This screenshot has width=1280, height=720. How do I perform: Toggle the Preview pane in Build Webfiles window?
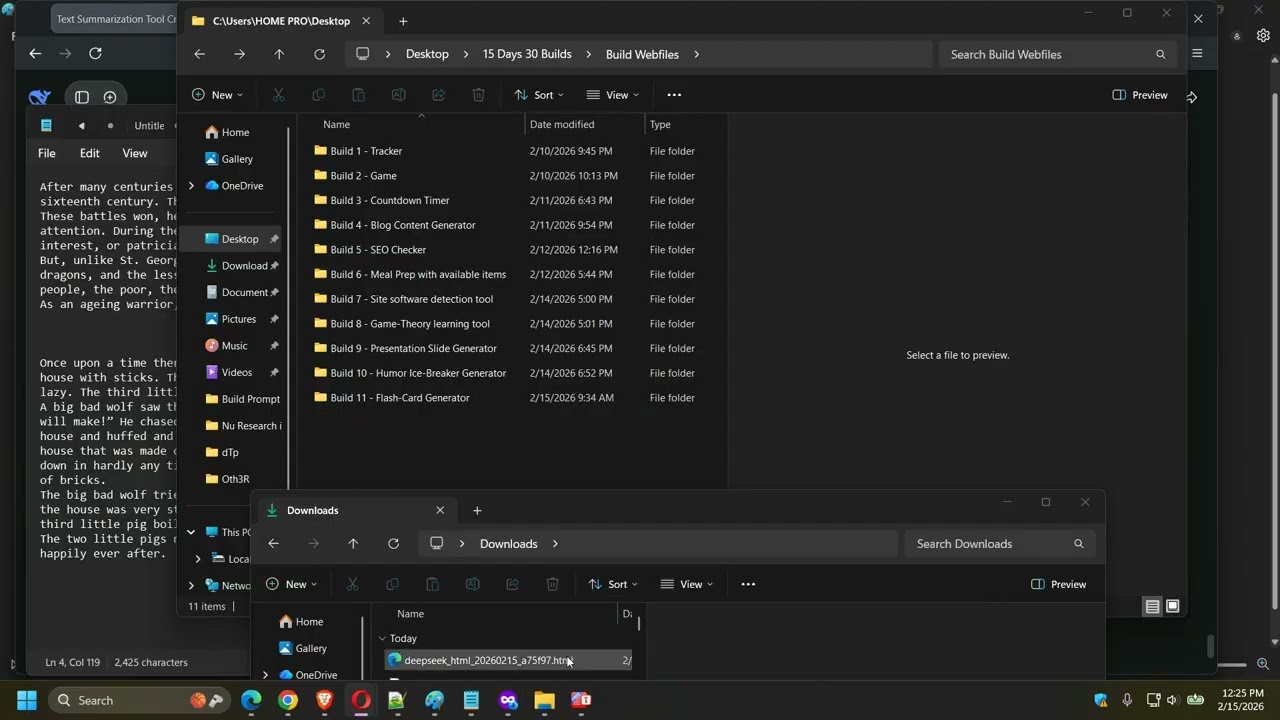[x=1140, y=95]
